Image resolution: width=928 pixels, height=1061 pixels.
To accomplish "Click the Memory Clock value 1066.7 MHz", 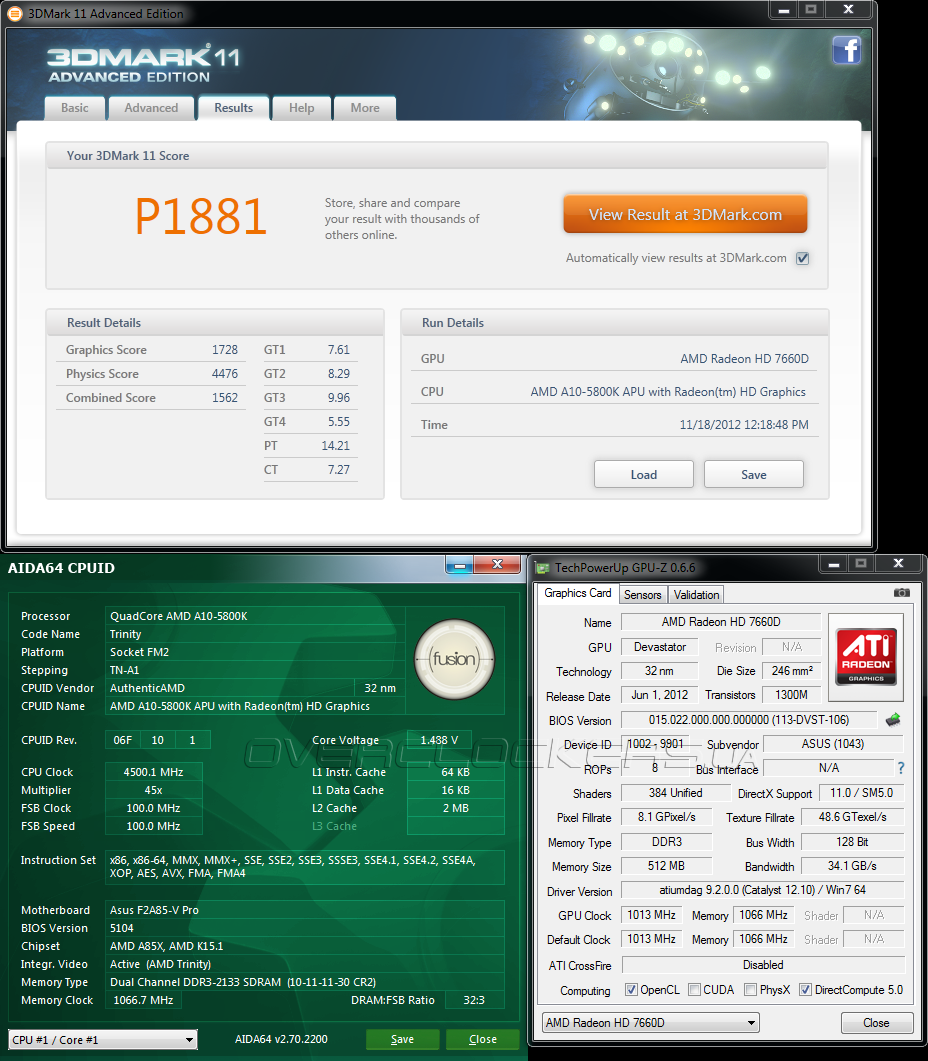I will click(x=143, y=1000).
